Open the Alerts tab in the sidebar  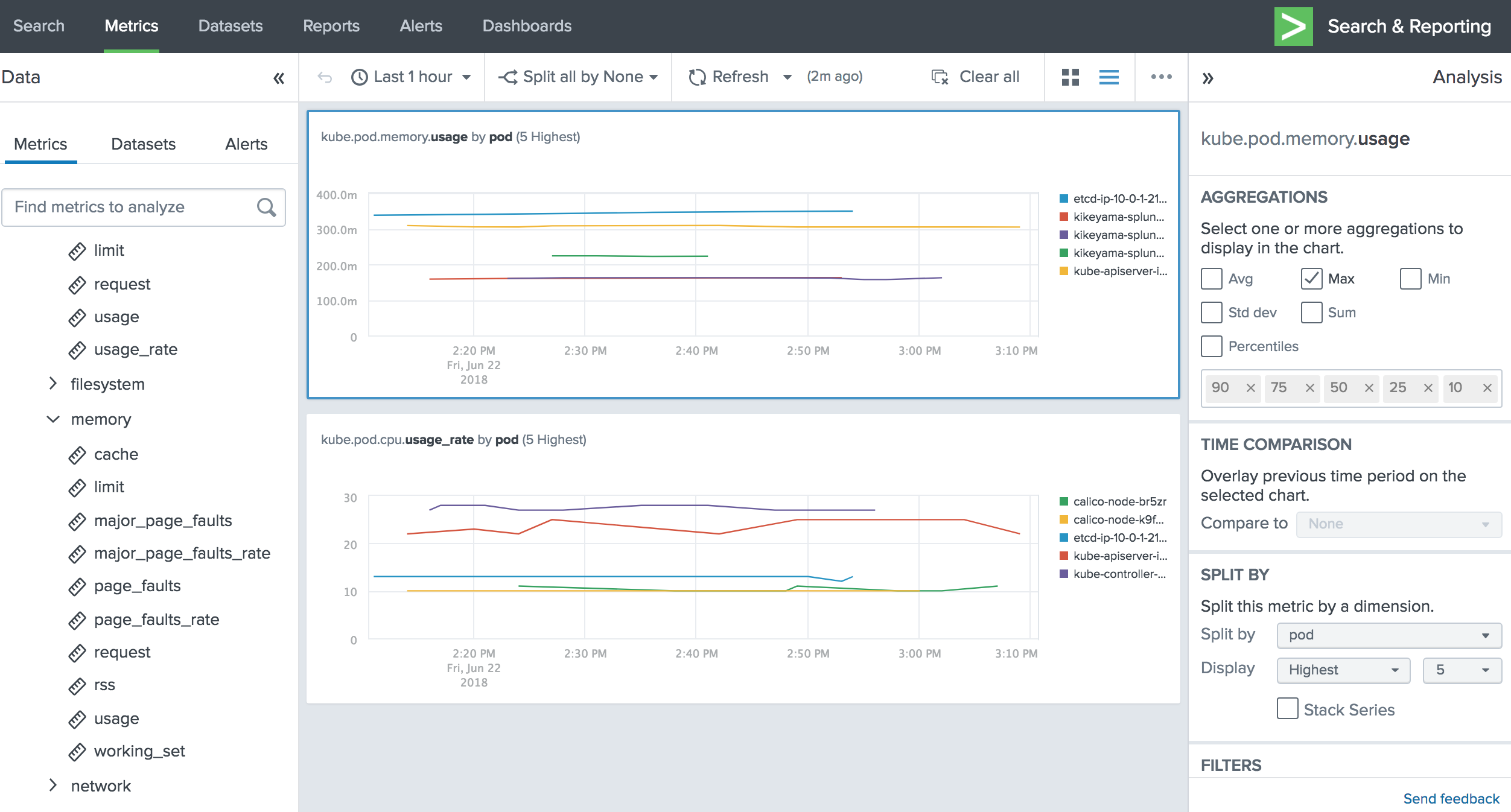click(246, 144)
